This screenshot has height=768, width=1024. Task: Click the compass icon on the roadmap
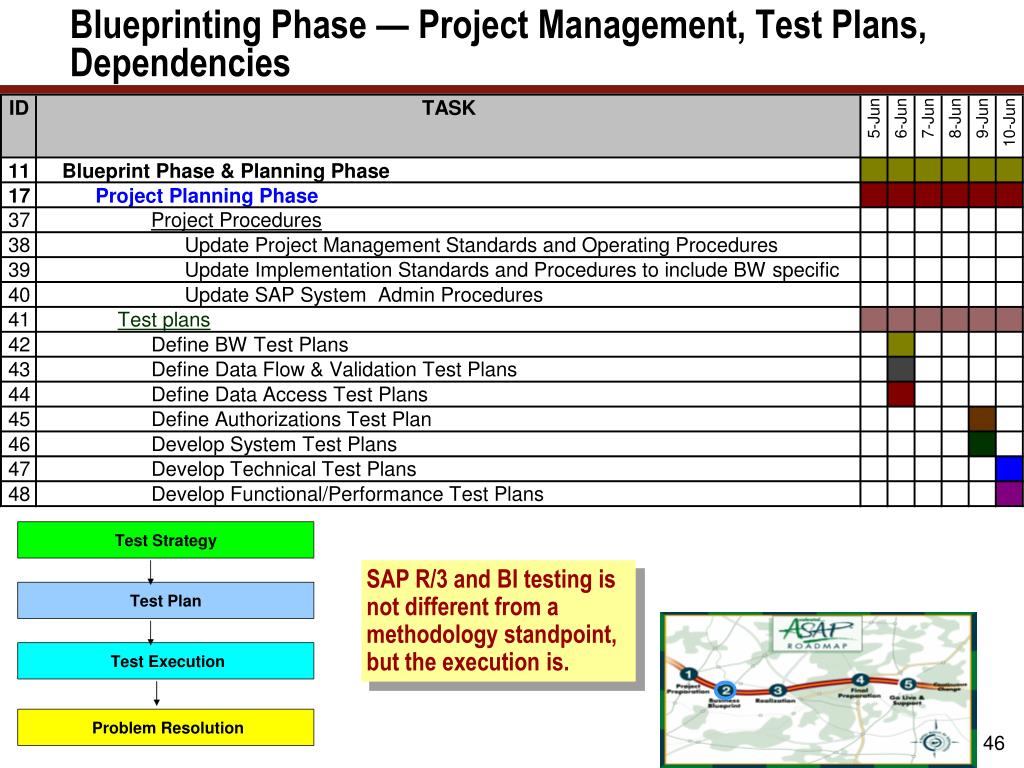935,742
